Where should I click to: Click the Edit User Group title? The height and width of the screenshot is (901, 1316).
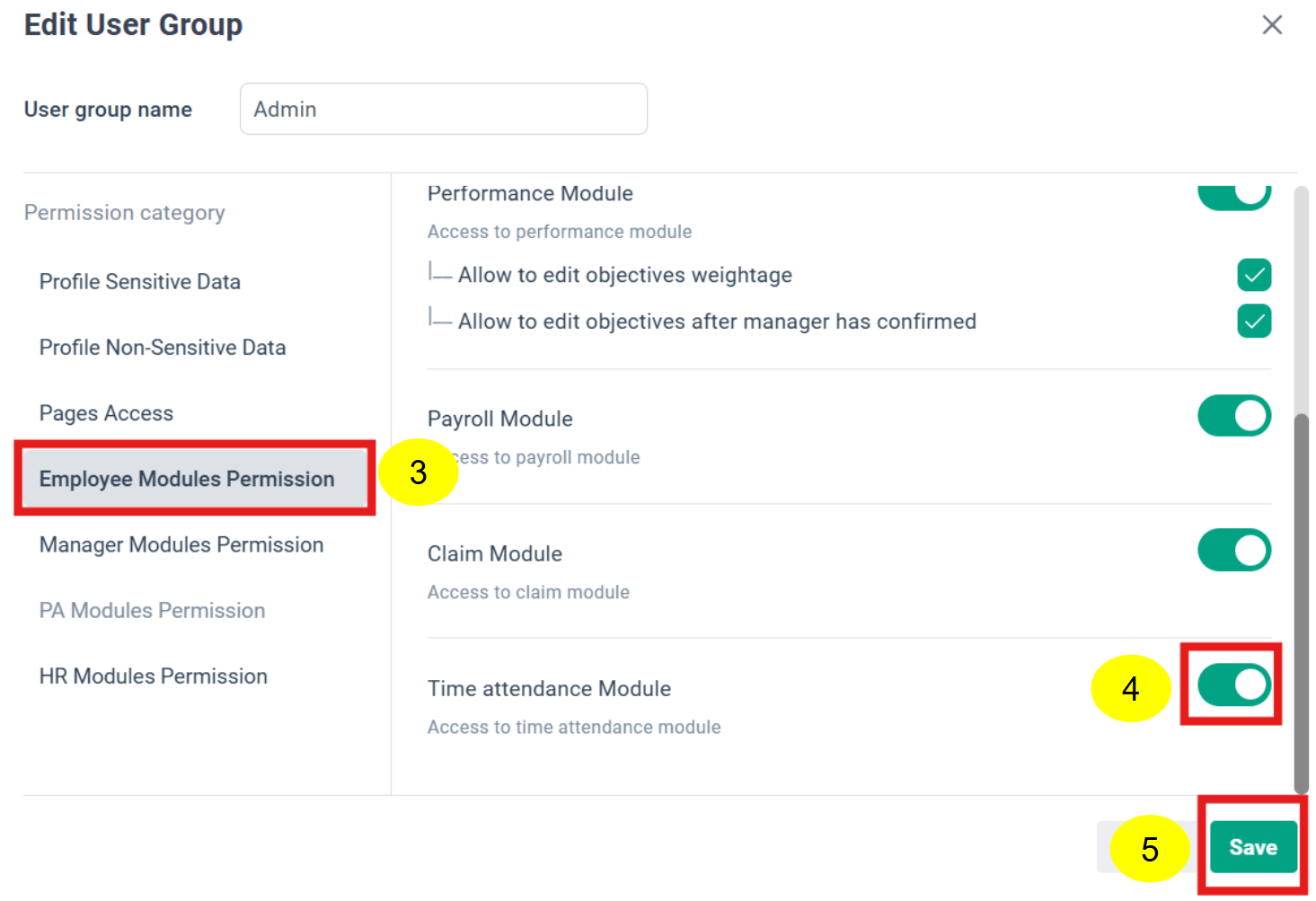(132, 24)
